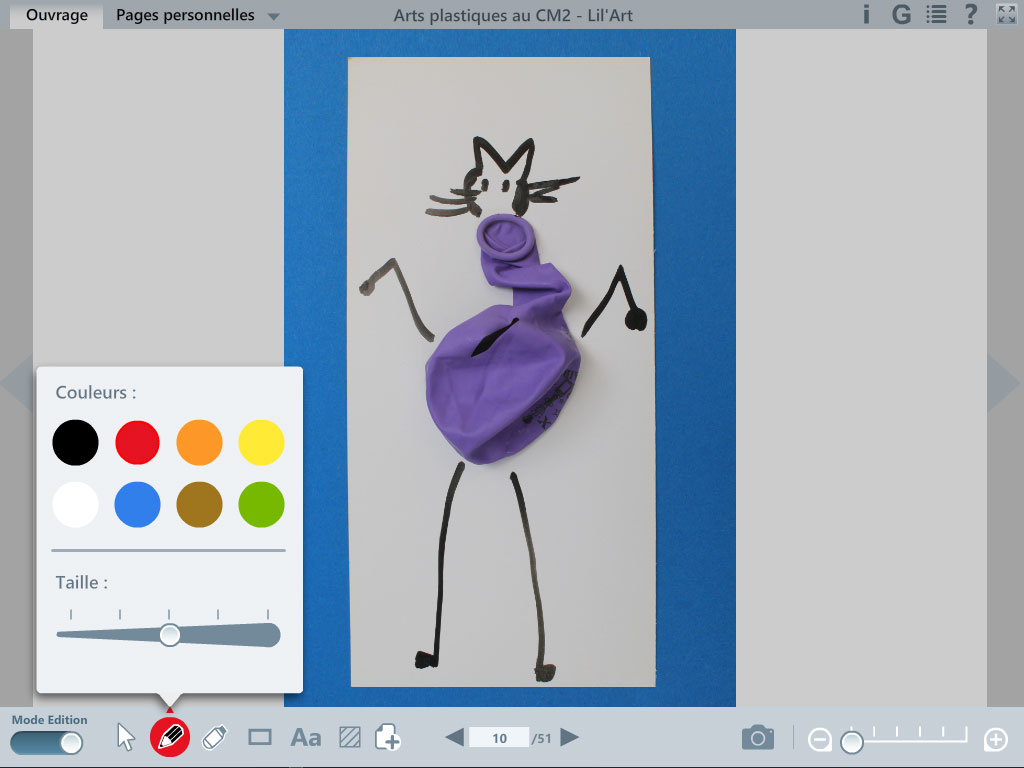Go to previous page via left edge arrow

[x=16, y=384]
